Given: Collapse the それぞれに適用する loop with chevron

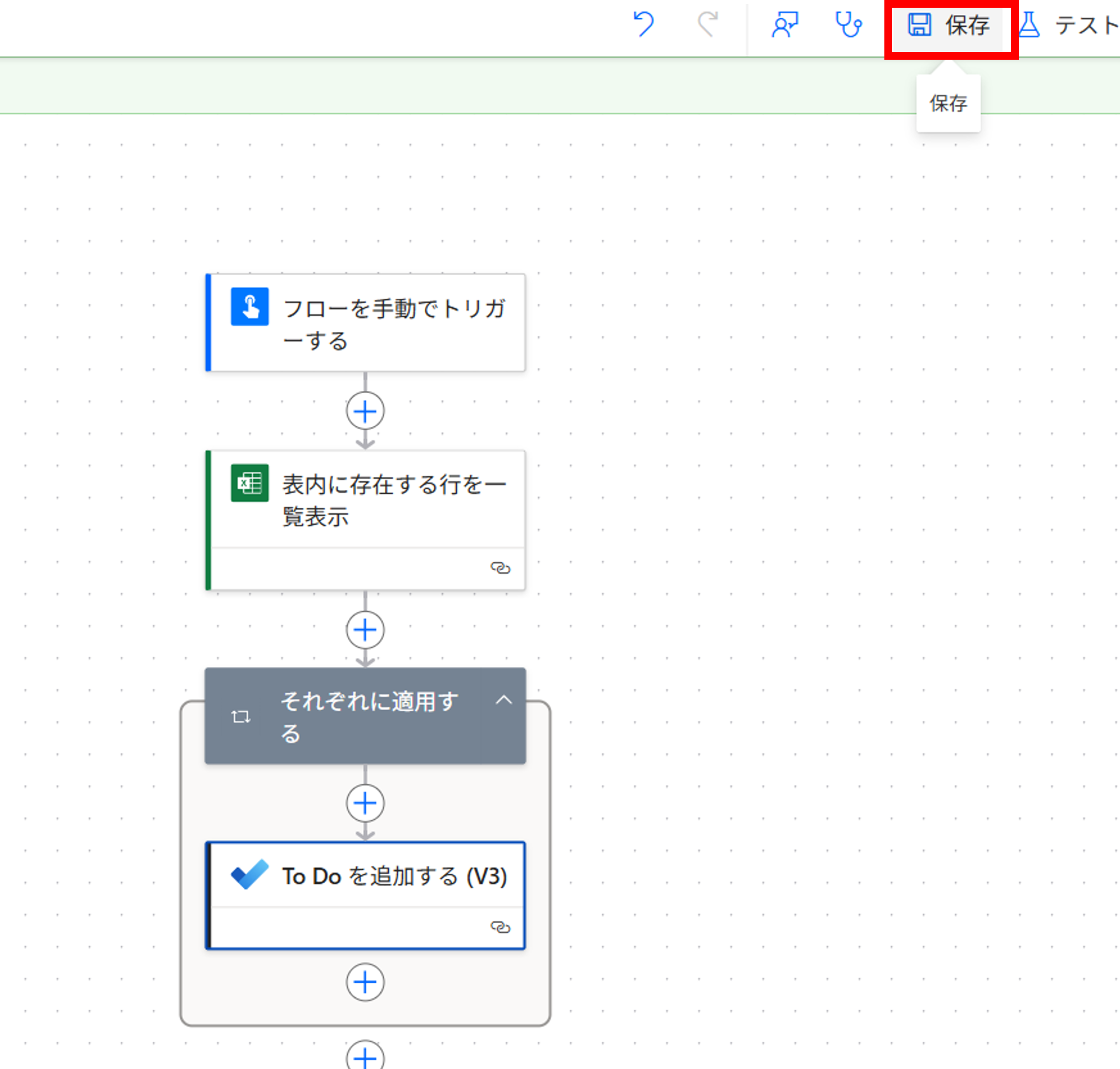Looking at the screenshot, I should tap(504, 700).
